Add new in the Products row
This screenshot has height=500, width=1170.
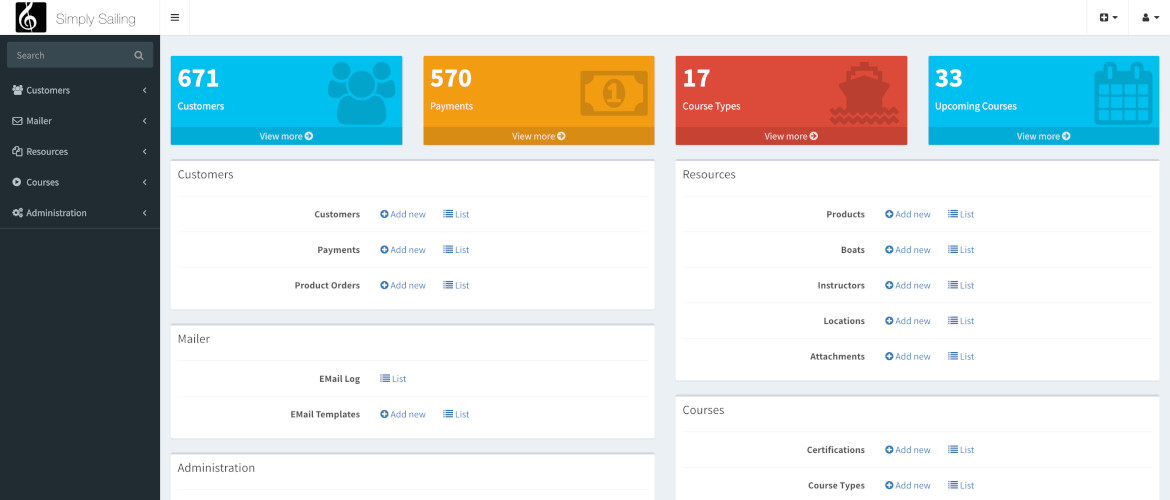908,214
